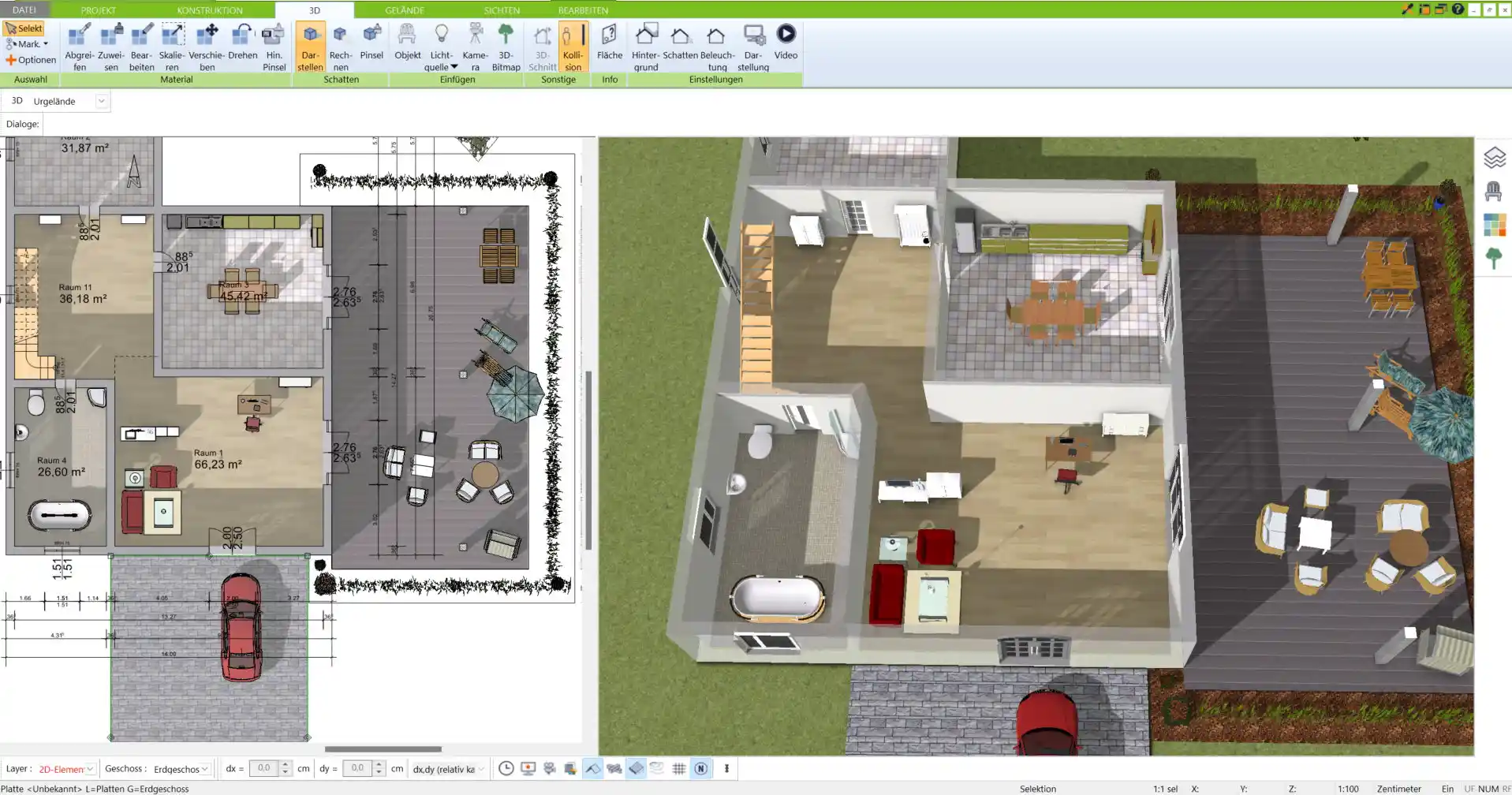Open the plants tree catalog in right sidebar
This screenshot has width=1512, height=795.
[1494, 259]
